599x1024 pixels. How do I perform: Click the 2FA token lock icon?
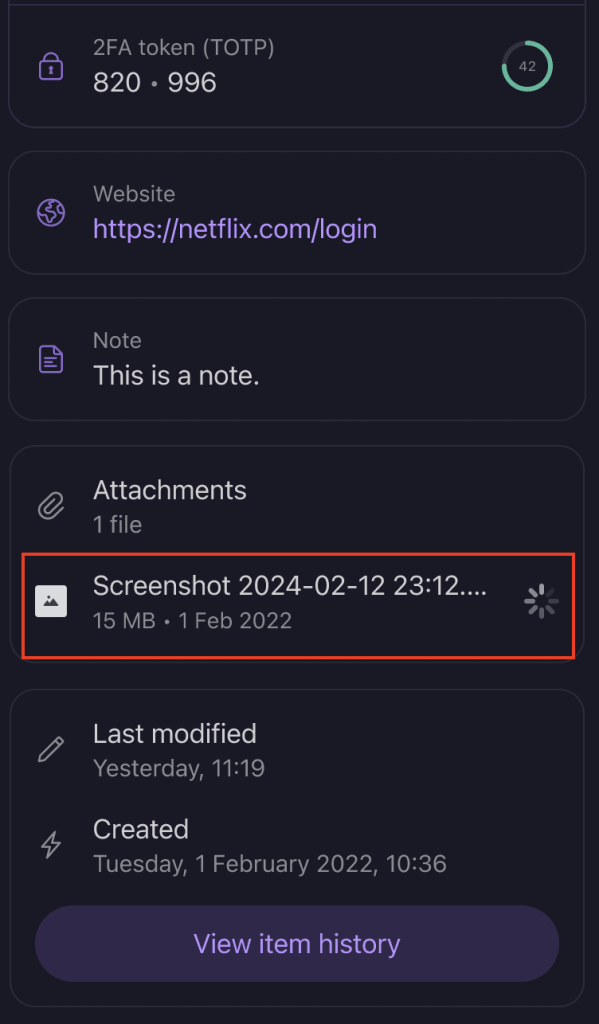coord(51,66)
